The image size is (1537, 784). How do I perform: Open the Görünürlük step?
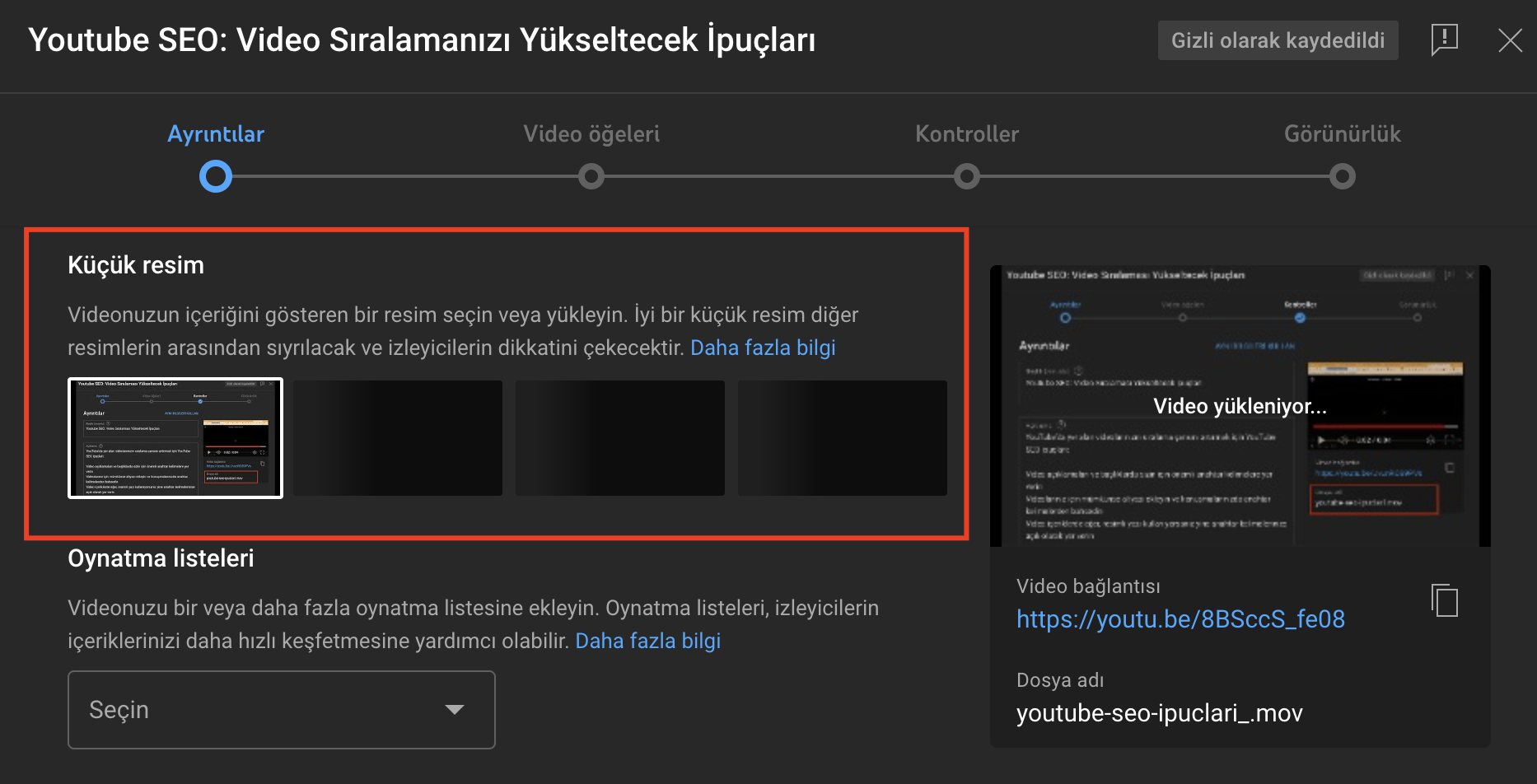click(x=1343, y=133)
